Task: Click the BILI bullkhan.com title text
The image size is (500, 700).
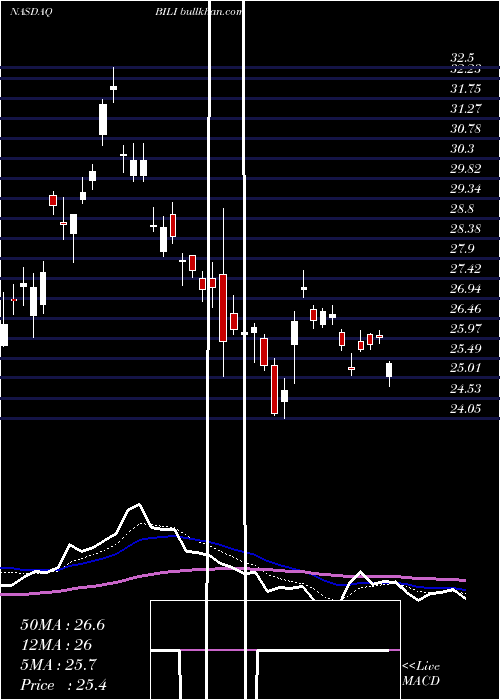Action: (199, 12)
